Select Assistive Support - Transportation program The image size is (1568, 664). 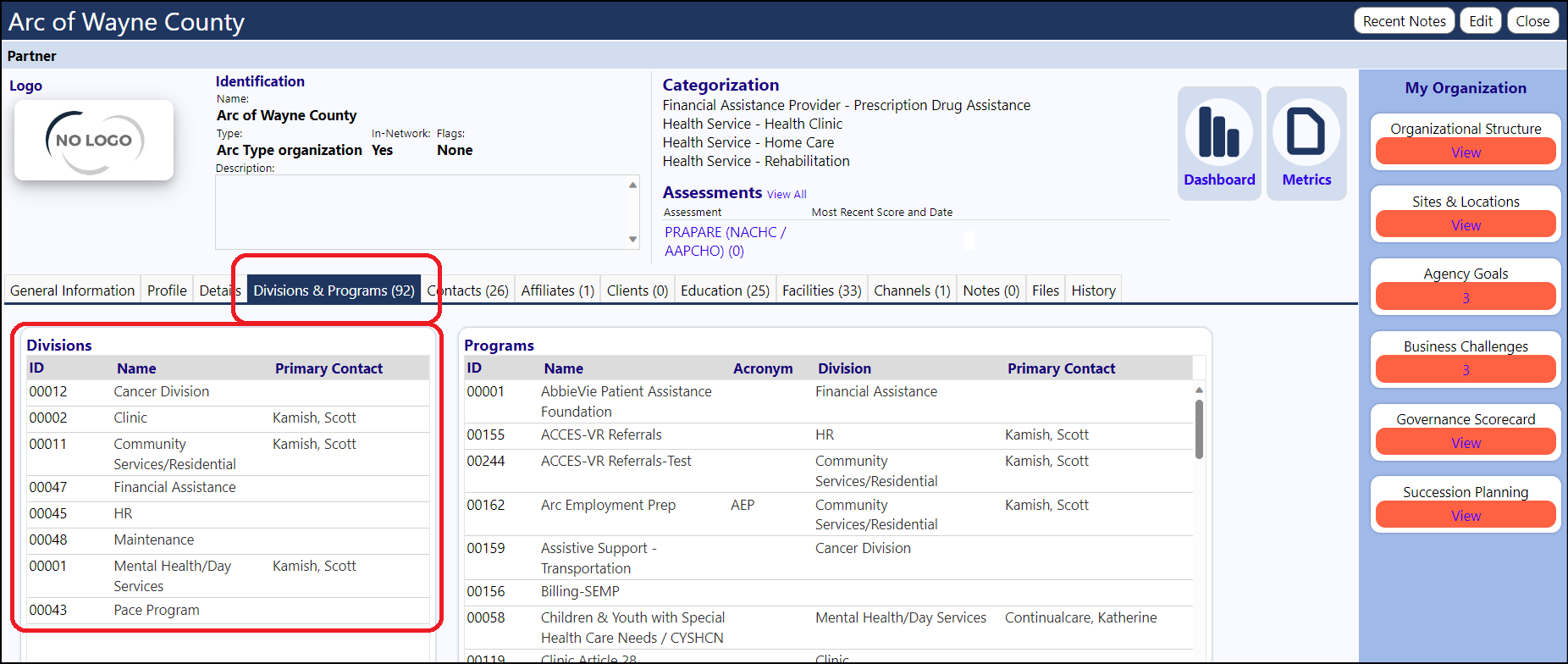click(x=829, y=558)
